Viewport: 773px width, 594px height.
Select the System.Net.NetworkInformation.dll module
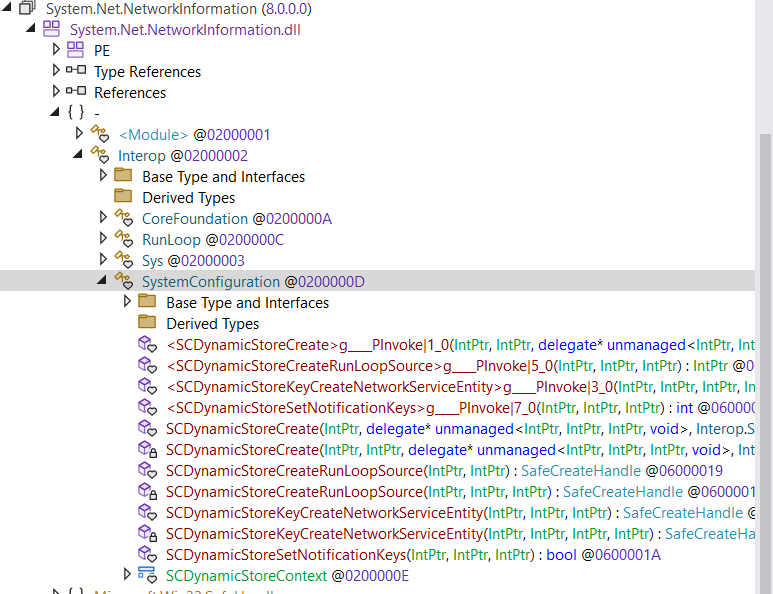(x=184, y=29)
